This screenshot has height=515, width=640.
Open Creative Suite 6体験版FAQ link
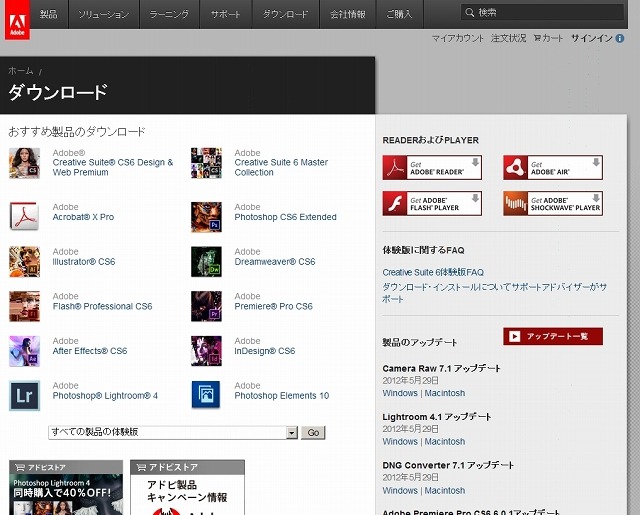[x=433, y=272]
